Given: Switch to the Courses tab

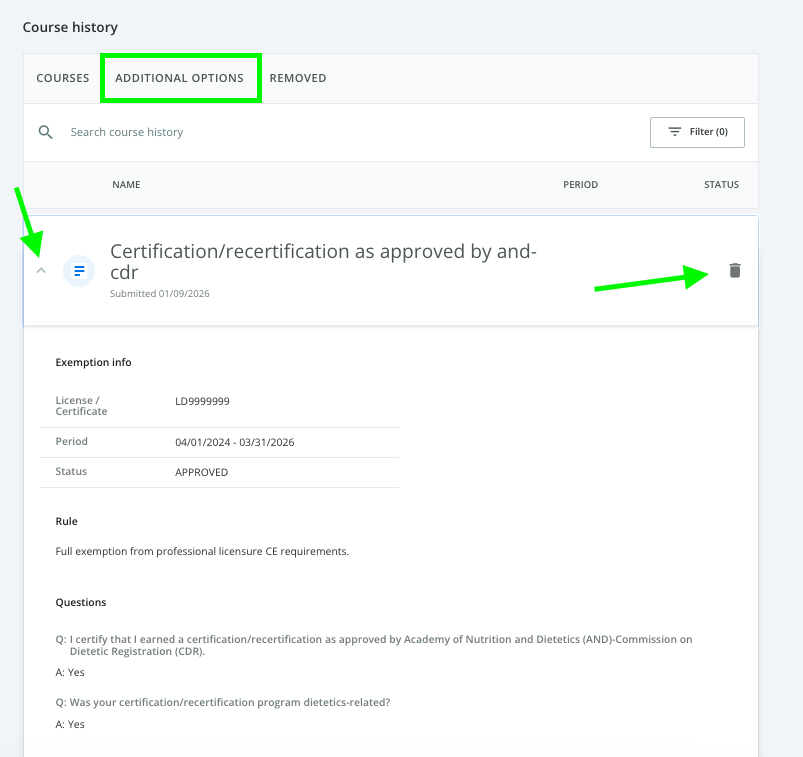Looking at the screenshot, I should click(x=63, y=78).
